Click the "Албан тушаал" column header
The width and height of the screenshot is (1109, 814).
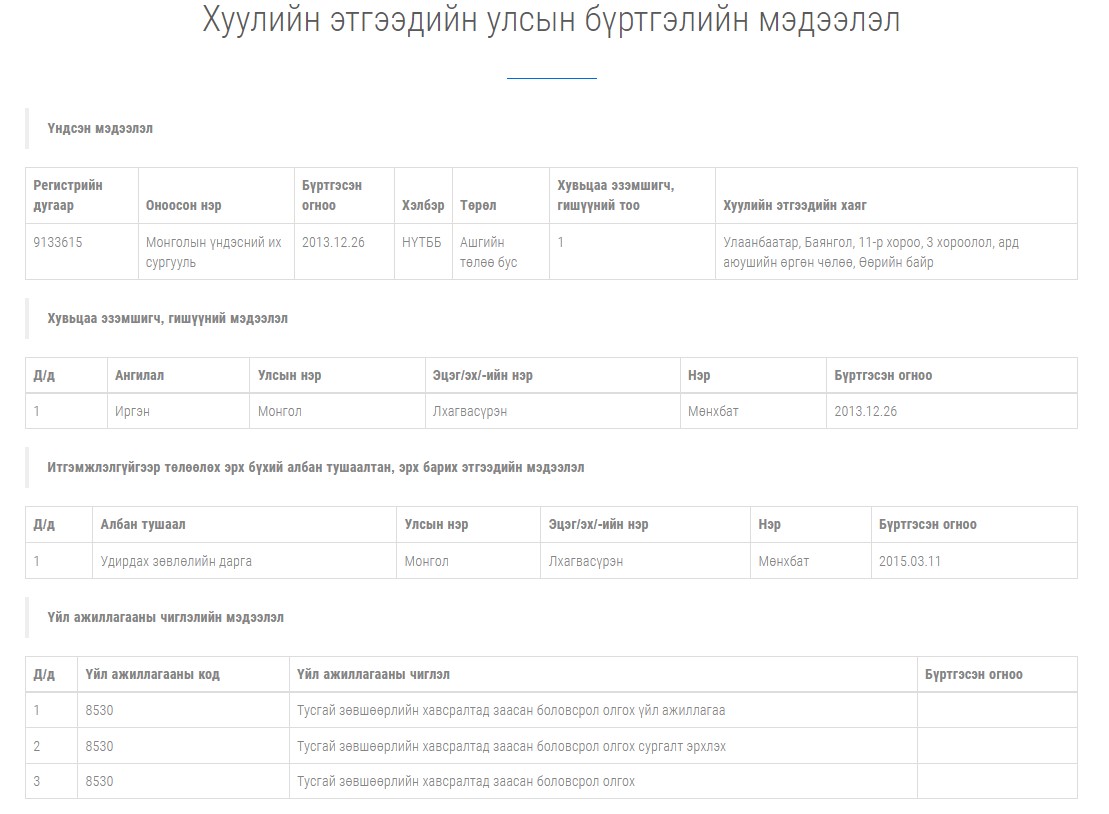[x=143, y=524]
